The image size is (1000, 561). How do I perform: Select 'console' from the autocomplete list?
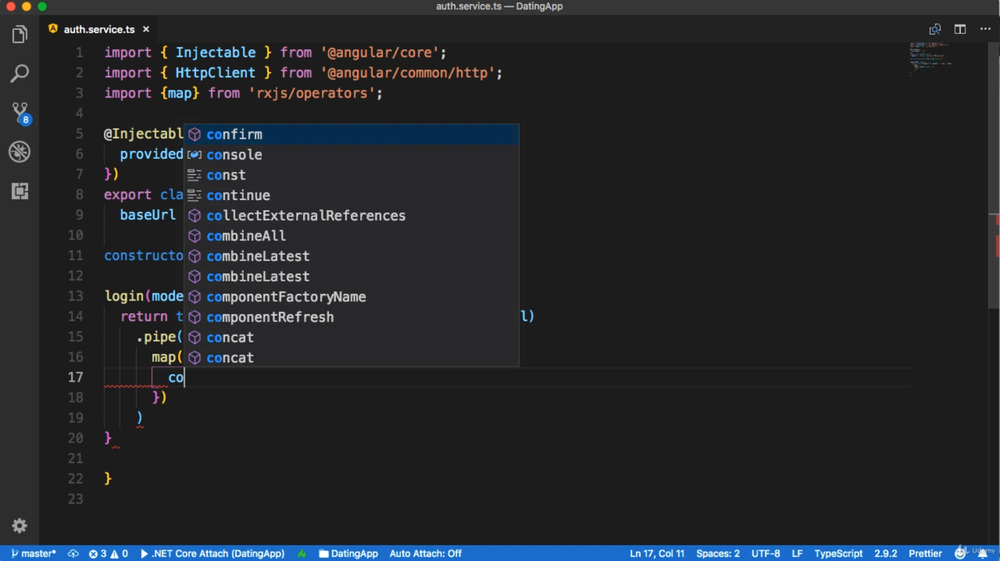(x=234, y=155)
